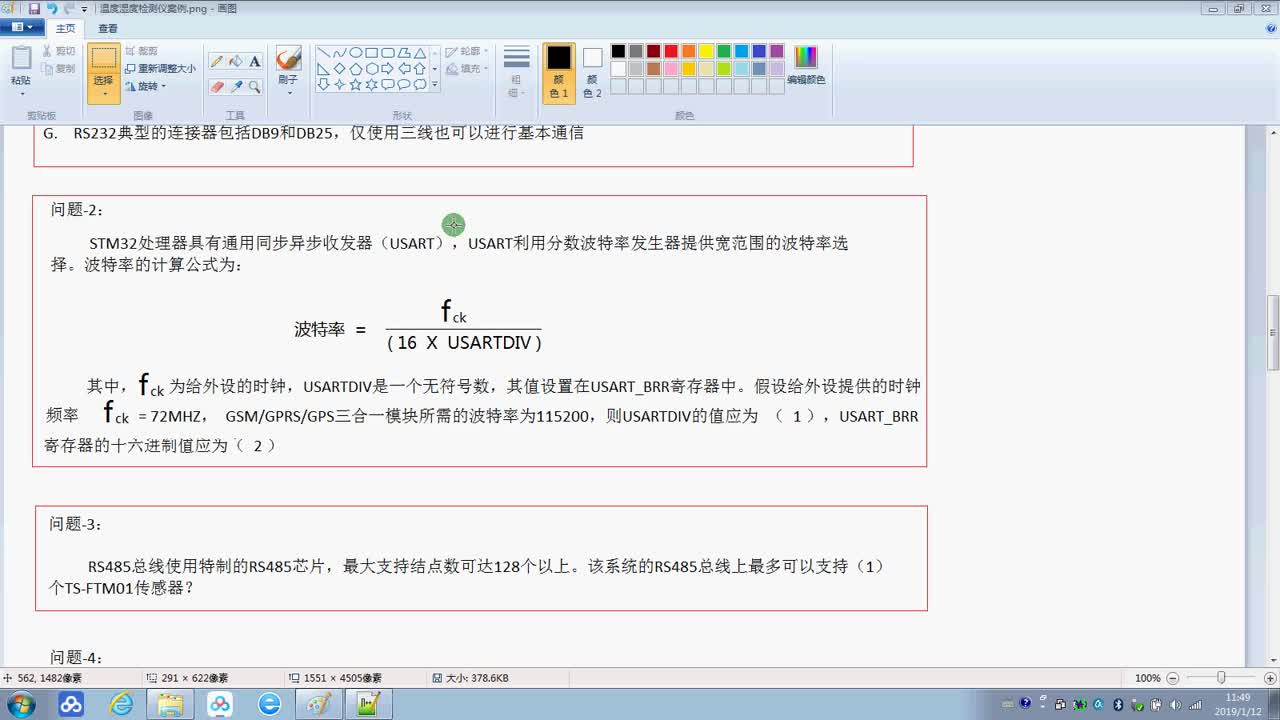Save the image using the floppy disk icon
1280x720 pixels.
click(x=34, y=8)
